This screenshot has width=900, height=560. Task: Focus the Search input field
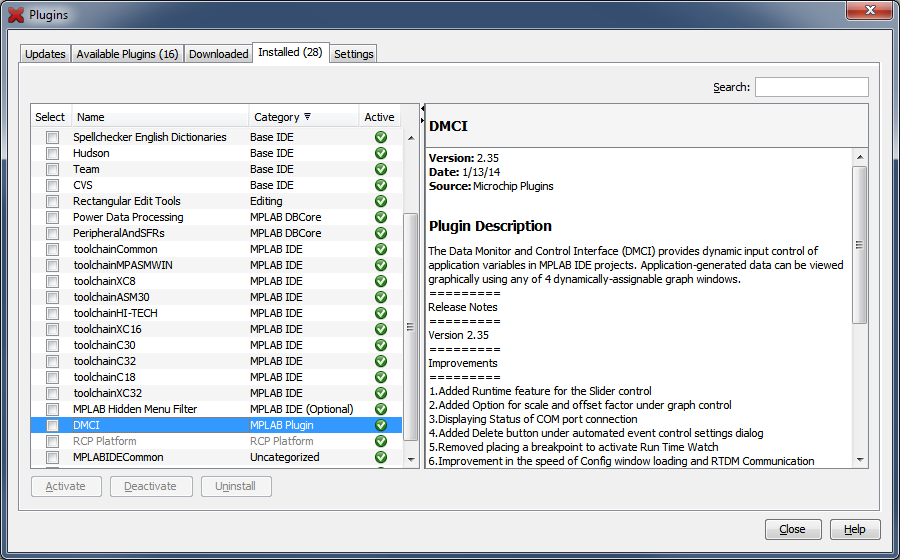coord(811,88)
